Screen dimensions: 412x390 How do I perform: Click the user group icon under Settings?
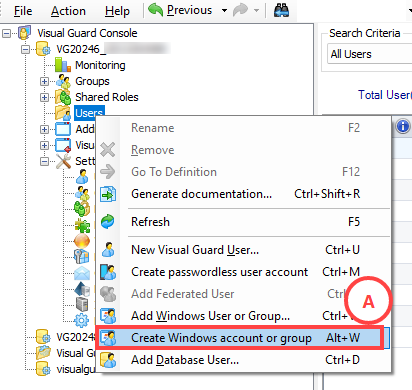[x=82, y=193]
